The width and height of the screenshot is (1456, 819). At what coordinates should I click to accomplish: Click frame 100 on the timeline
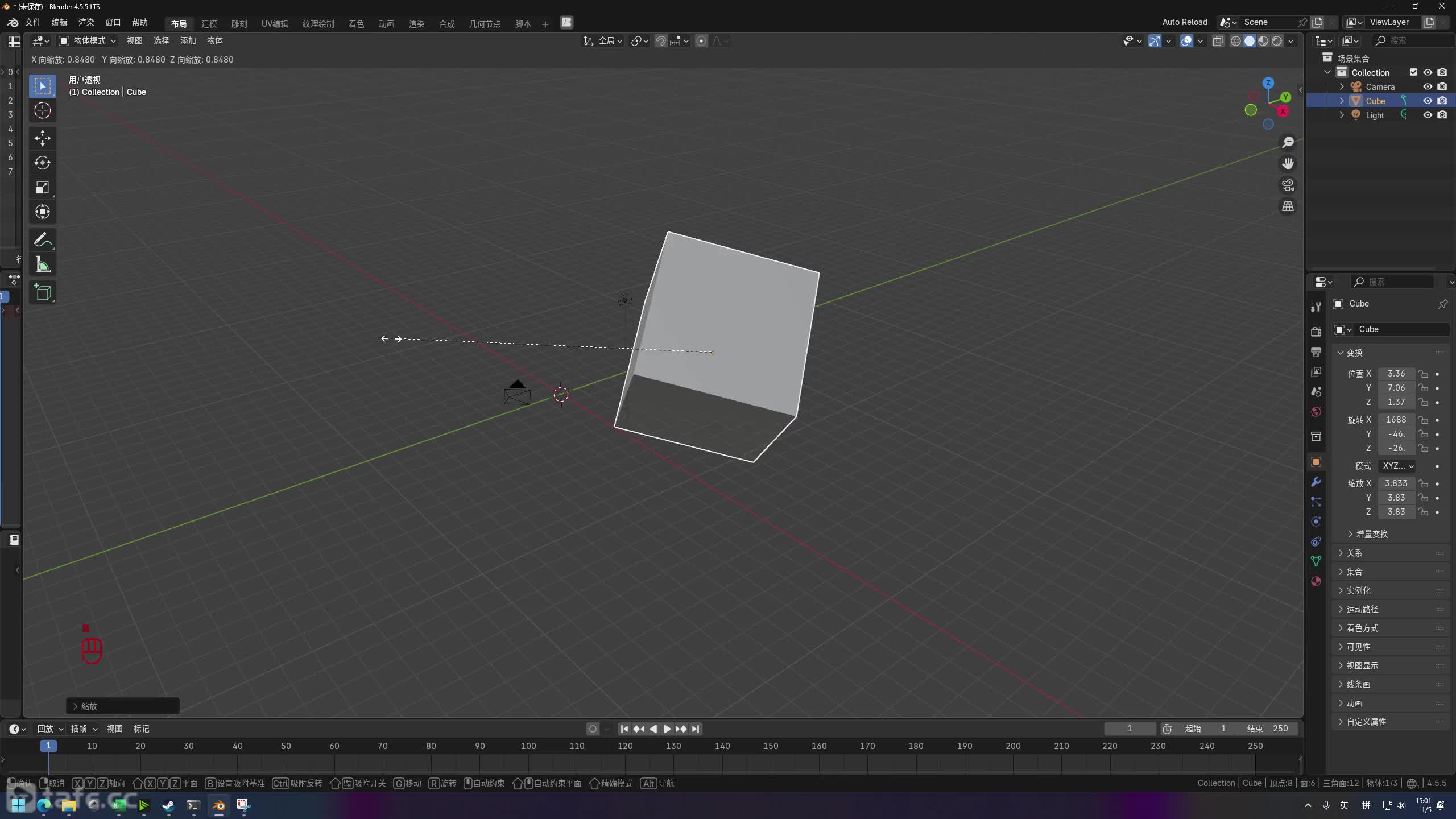528,746
